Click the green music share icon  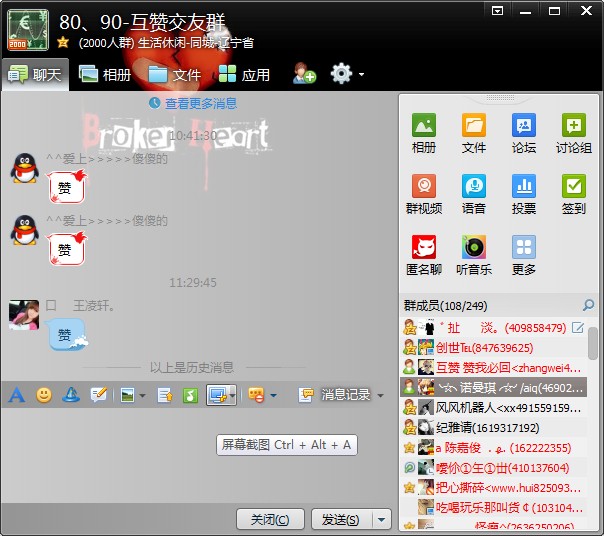(x=190, y=395)
